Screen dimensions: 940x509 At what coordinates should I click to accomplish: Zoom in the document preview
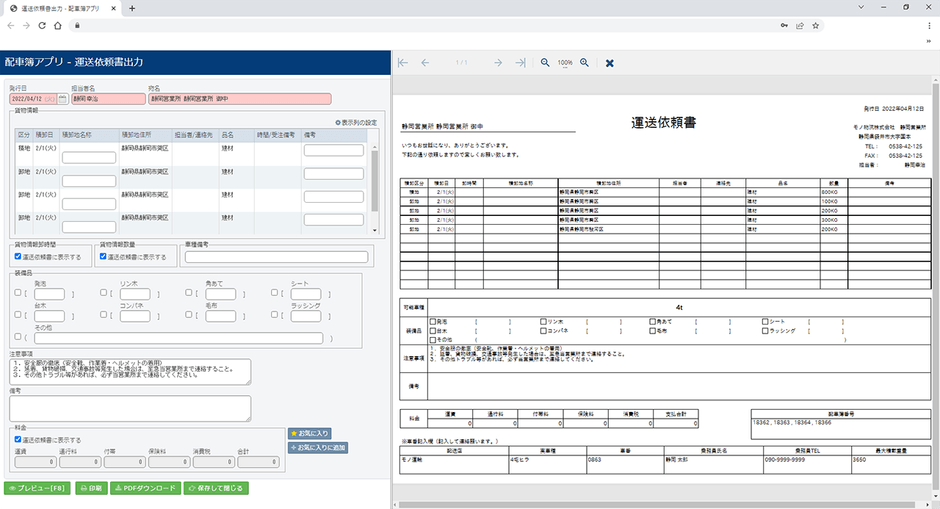pyautogui.click(x=585, y=62)
